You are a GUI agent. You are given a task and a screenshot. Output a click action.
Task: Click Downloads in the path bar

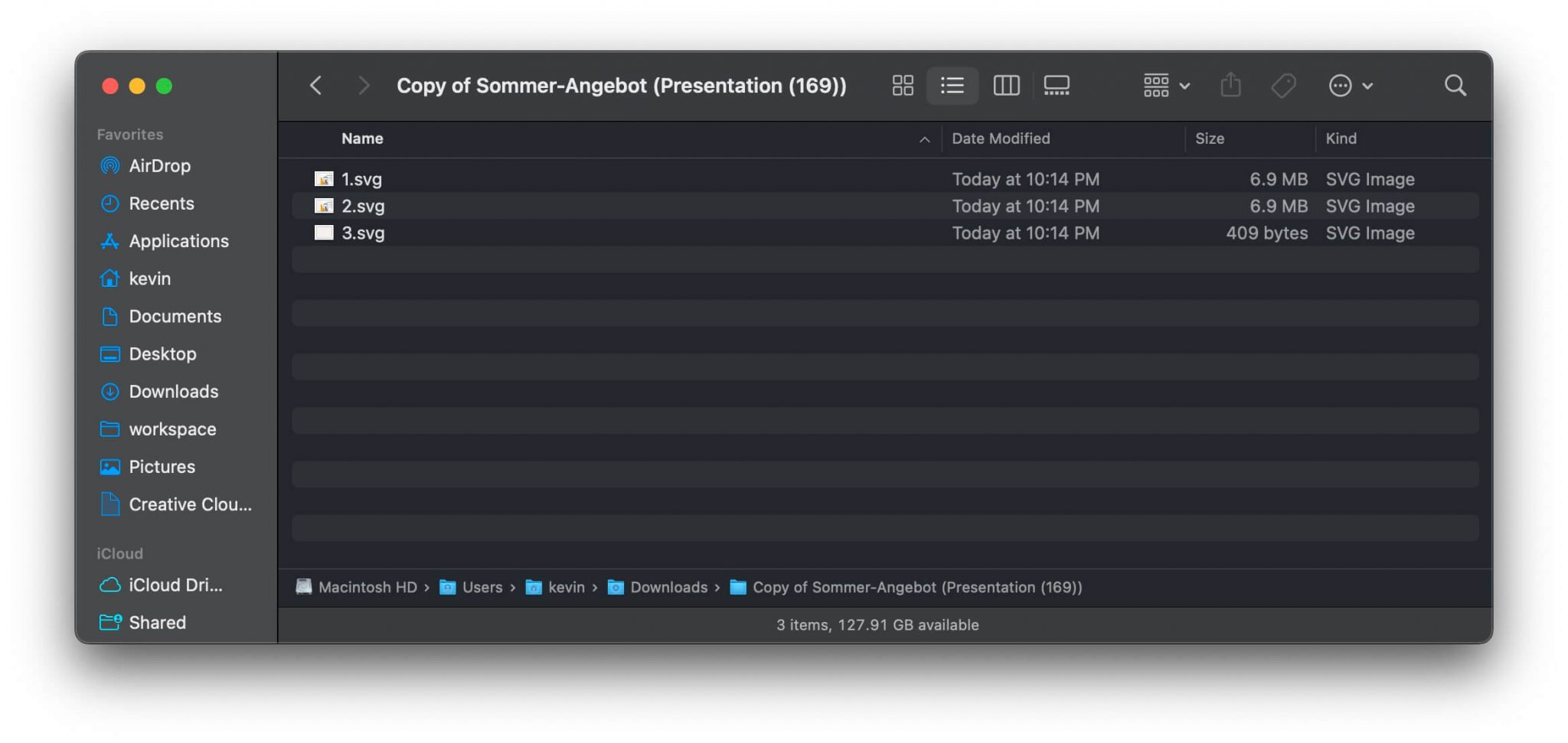668,586
